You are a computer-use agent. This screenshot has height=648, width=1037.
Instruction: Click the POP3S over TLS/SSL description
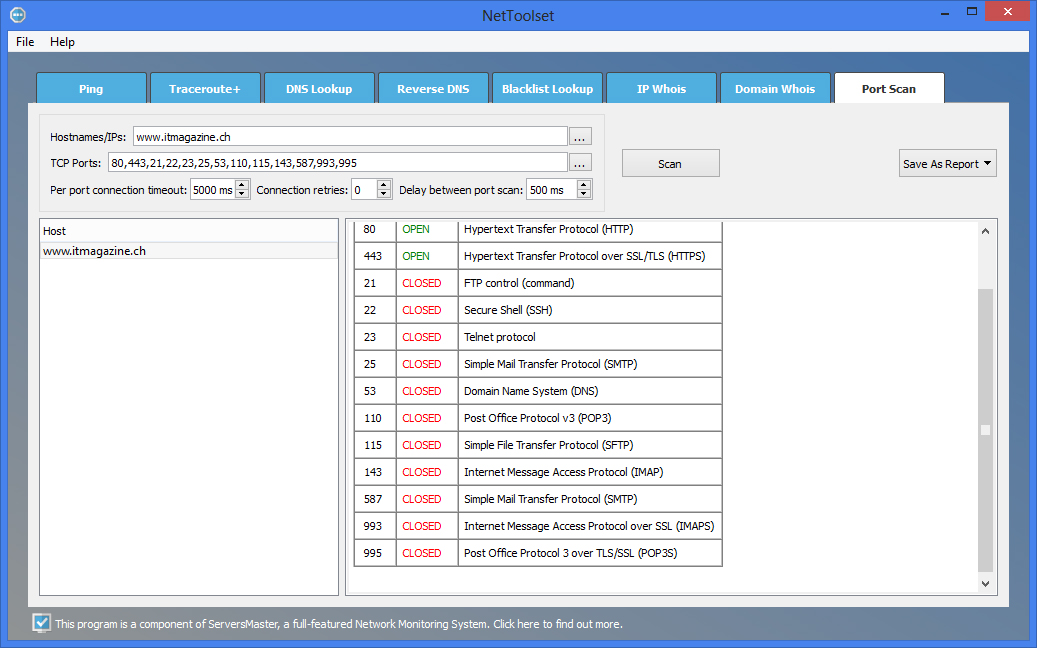571,553
